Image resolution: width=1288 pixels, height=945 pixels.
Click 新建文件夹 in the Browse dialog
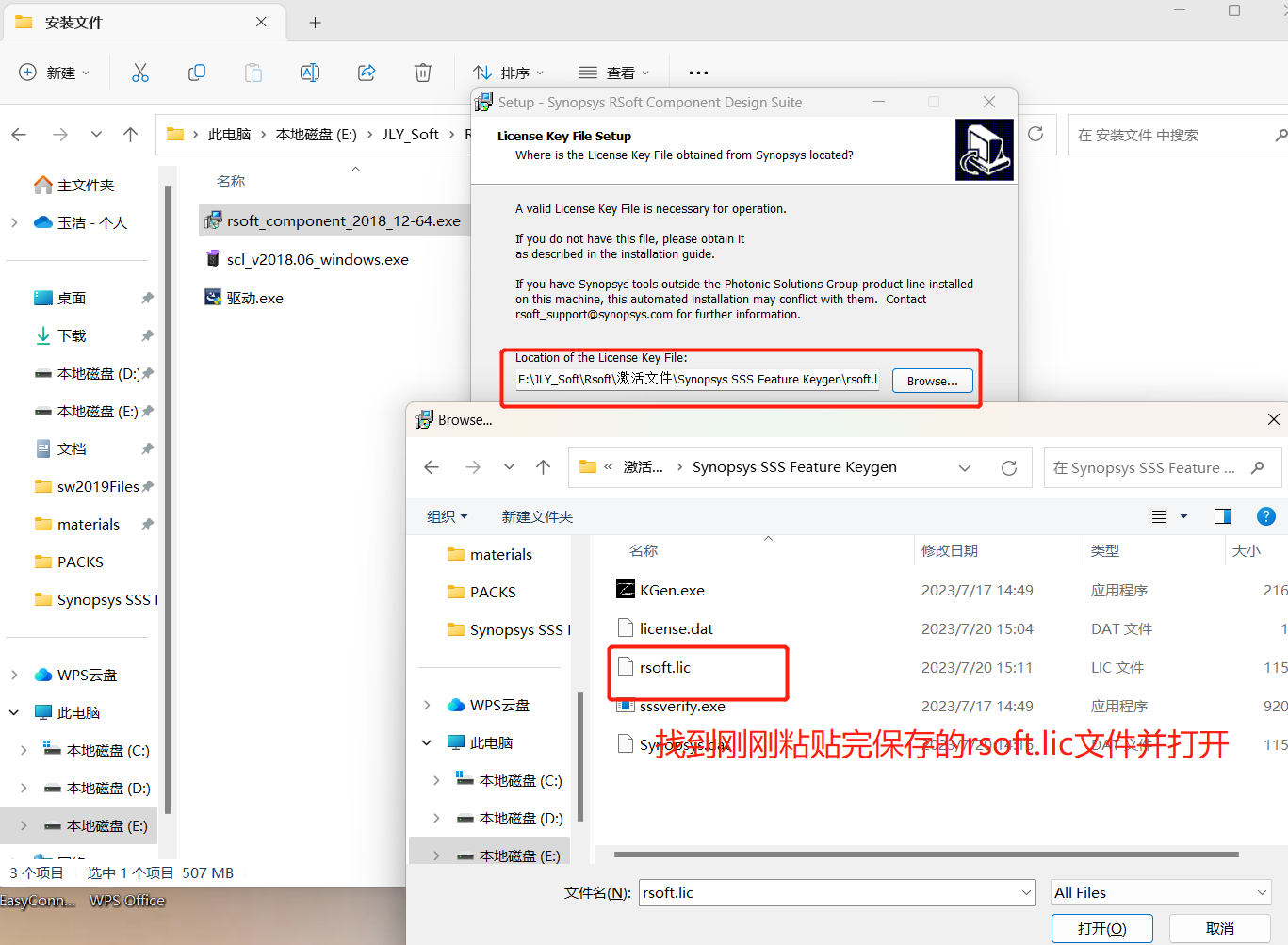coord(537,516)
